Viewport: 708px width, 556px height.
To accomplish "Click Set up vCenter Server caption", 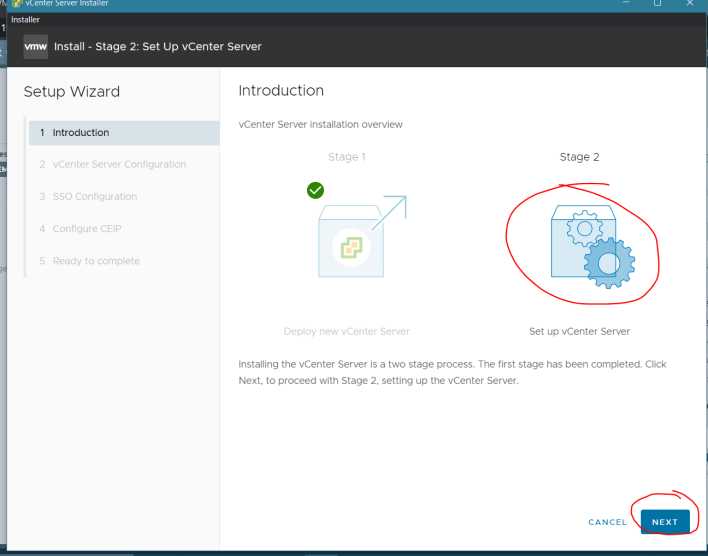I will 579,332.
